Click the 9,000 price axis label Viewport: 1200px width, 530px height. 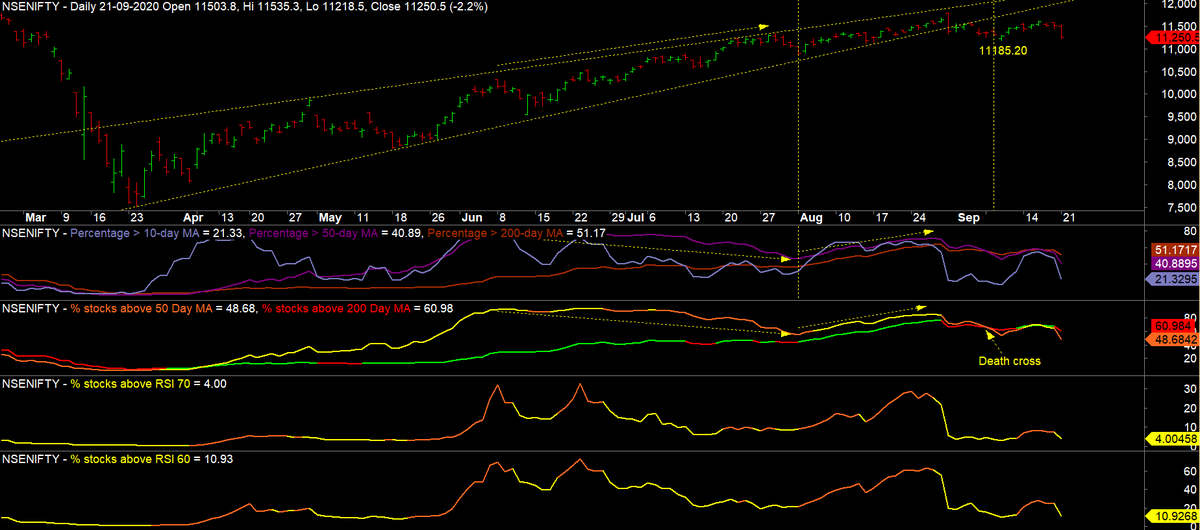click(1182, 140)
